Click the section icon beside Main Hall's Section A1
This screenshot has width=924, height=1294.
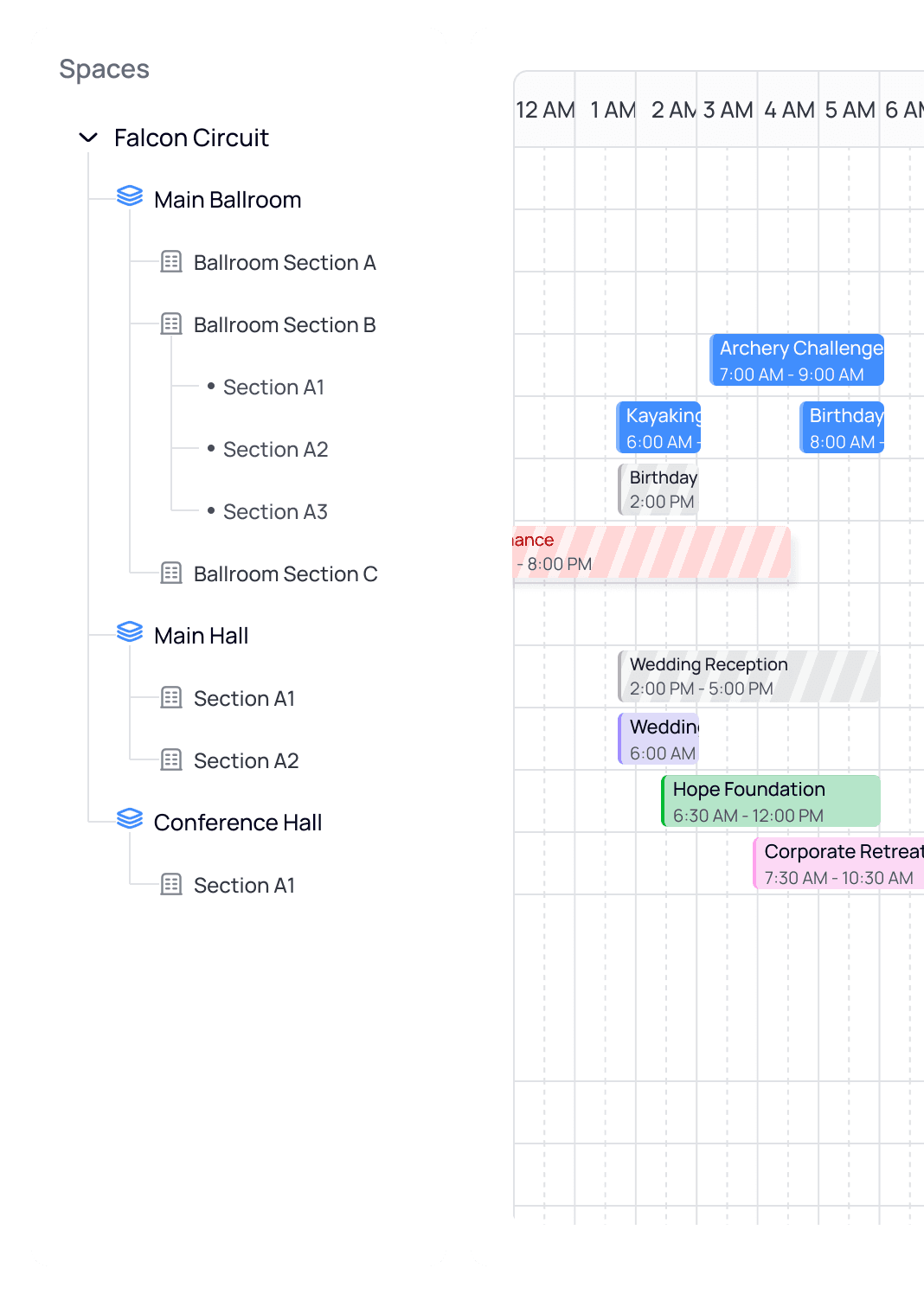[x=170, y=698]
